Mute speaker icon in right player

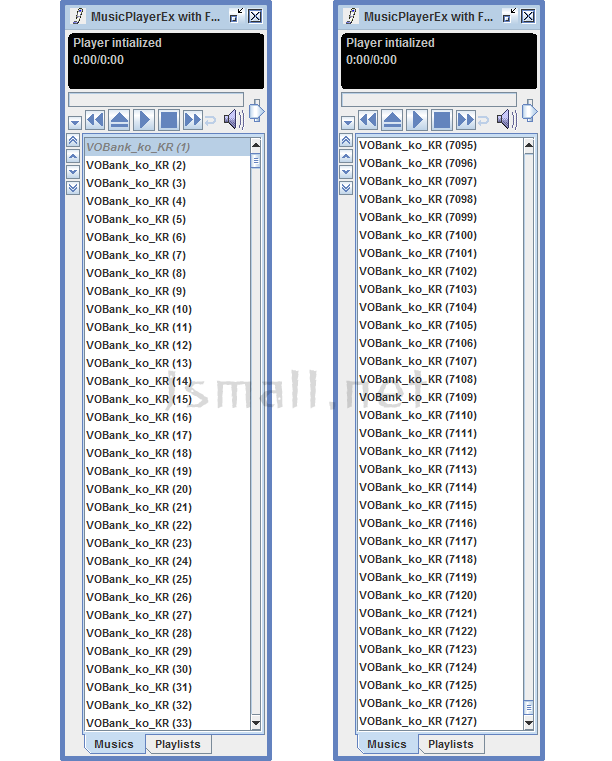(506, 119)
